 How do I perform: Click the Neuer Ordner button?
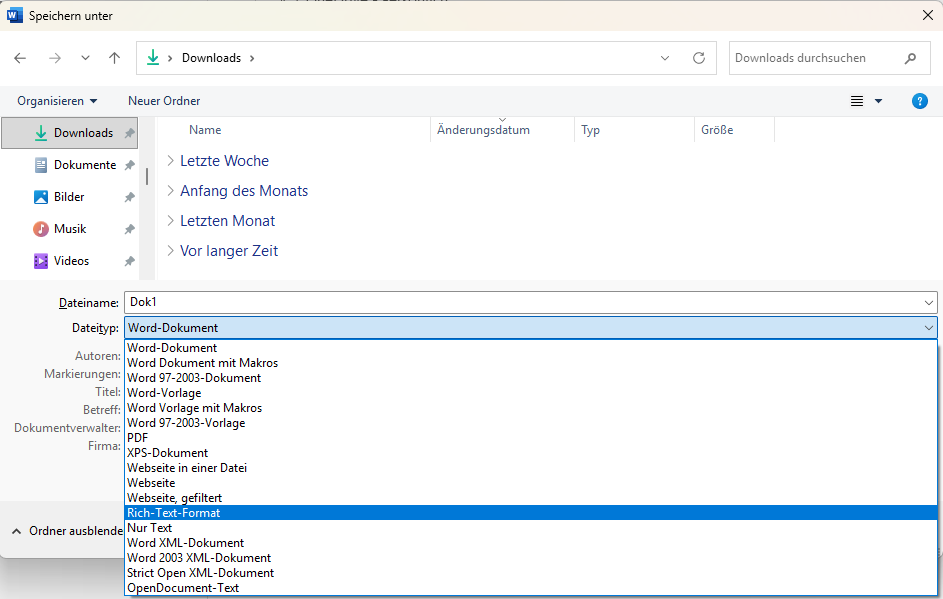click(164, 101)
